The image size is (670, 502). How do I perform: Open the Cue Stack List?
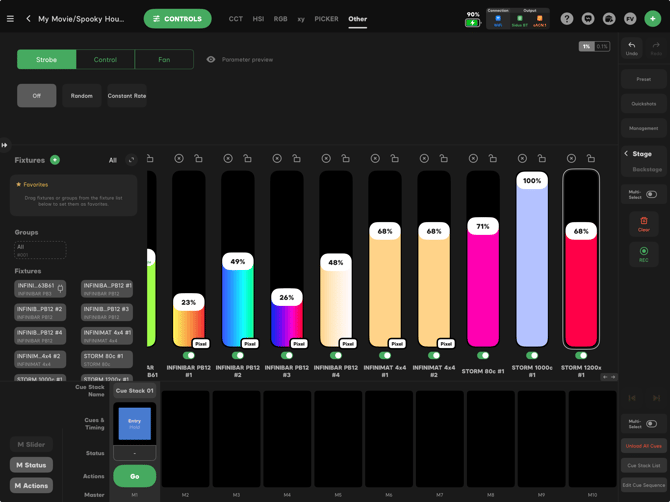pos(644,465)
